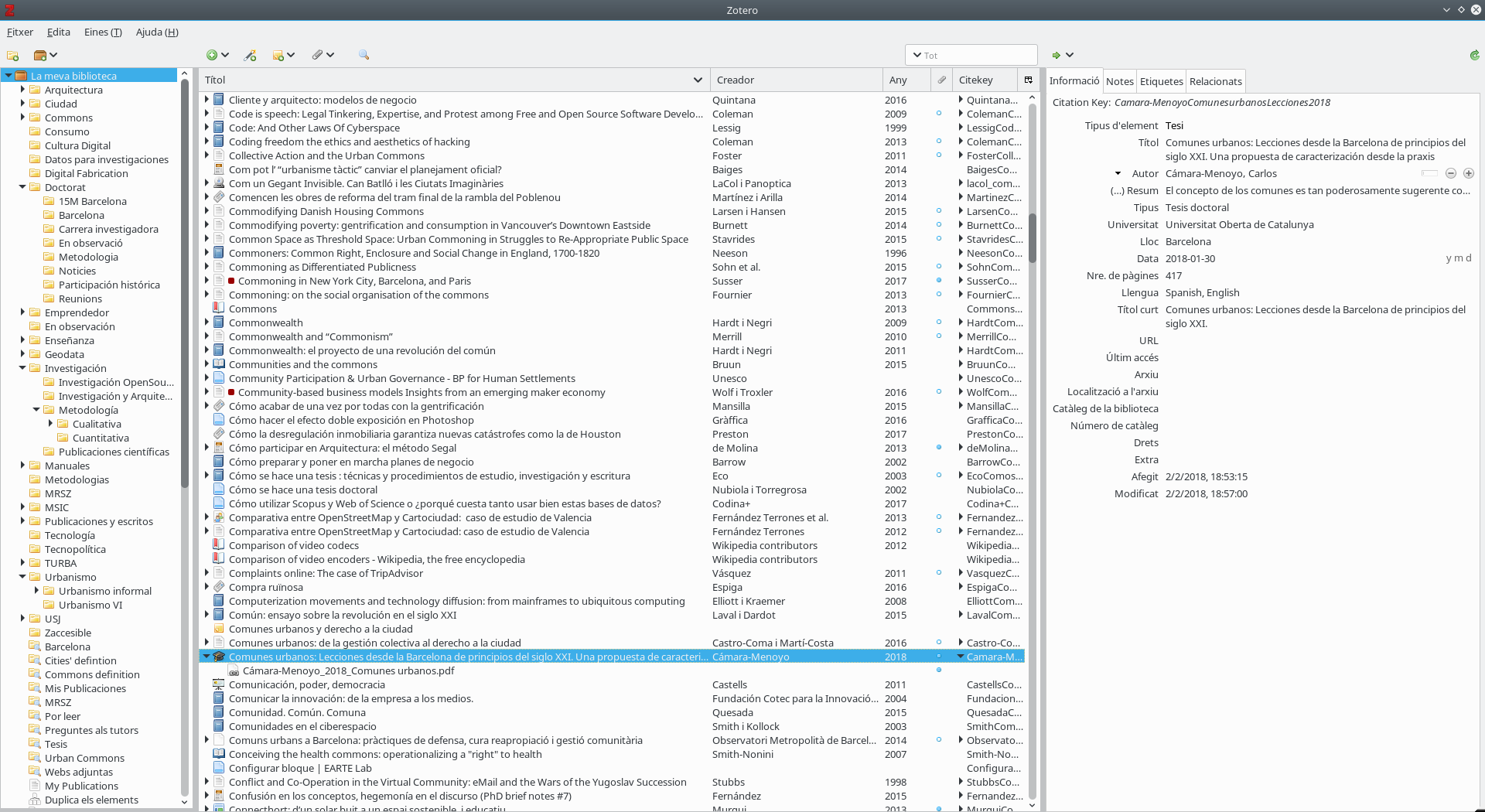Image resolution: width=1485 pixels, height=812 pixels.
Task: Sort items by Citekey column
Action: click(x=983, y=80)
